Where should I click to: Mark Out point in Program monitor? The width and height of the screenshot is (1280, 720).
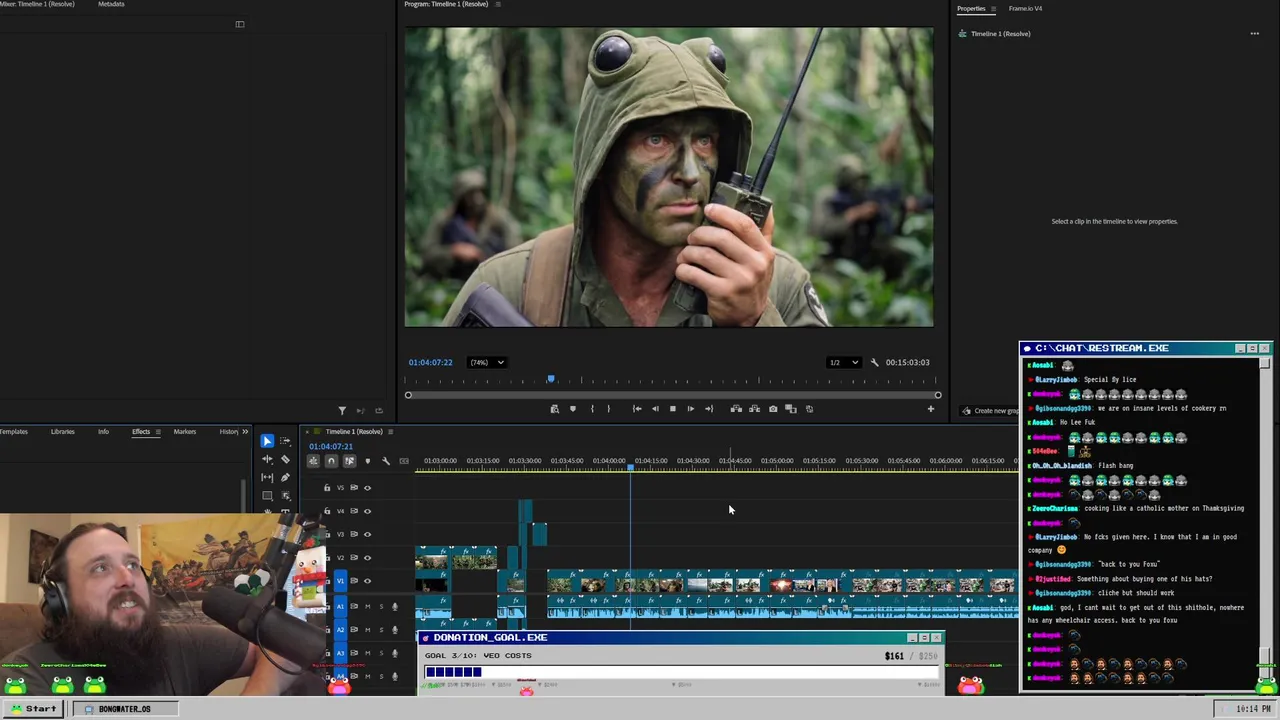click(609, 409)
